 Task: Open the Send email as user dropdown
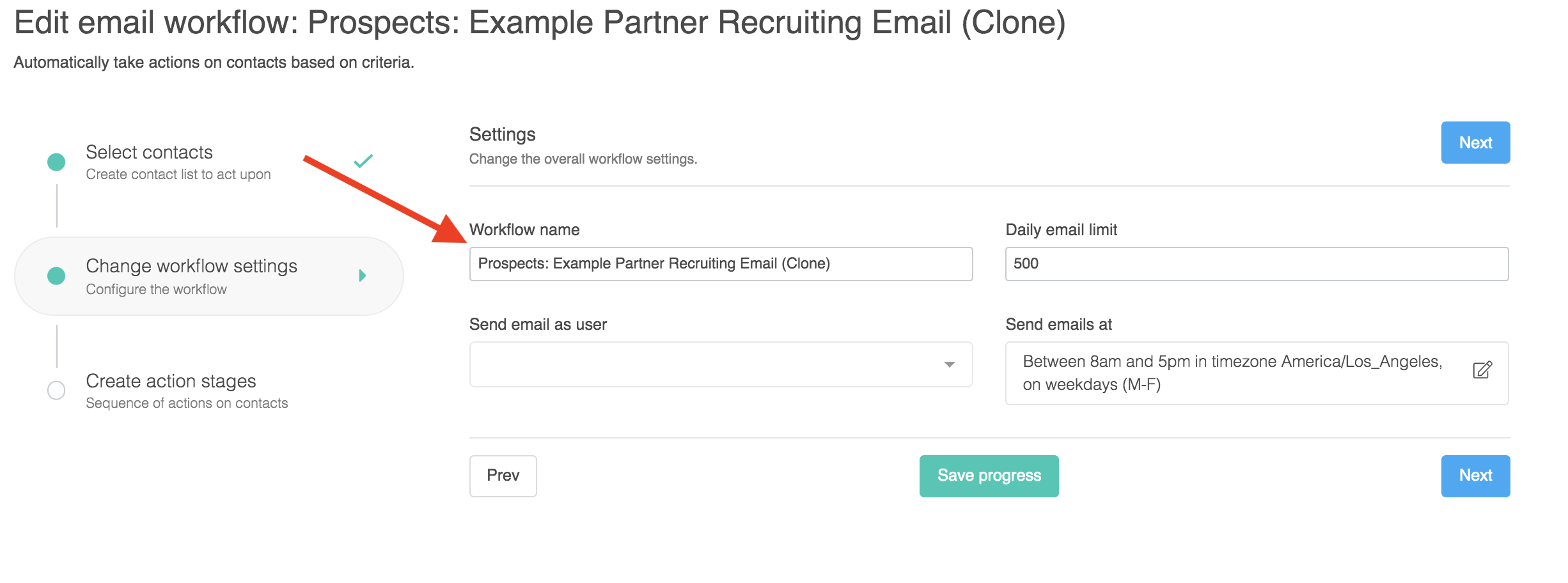pos(720,364)
